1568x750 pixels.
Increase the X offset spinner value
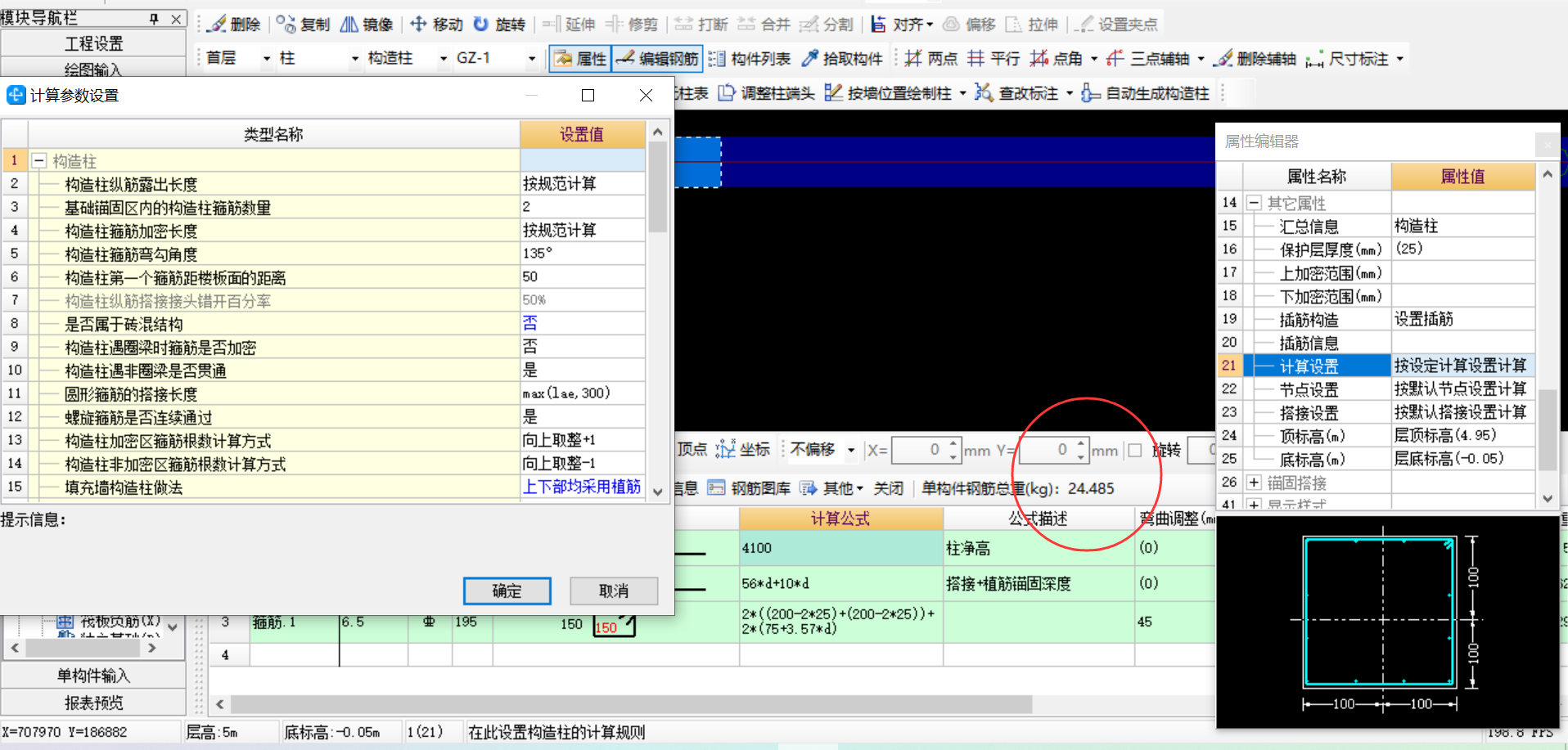(x=953, y=444)
